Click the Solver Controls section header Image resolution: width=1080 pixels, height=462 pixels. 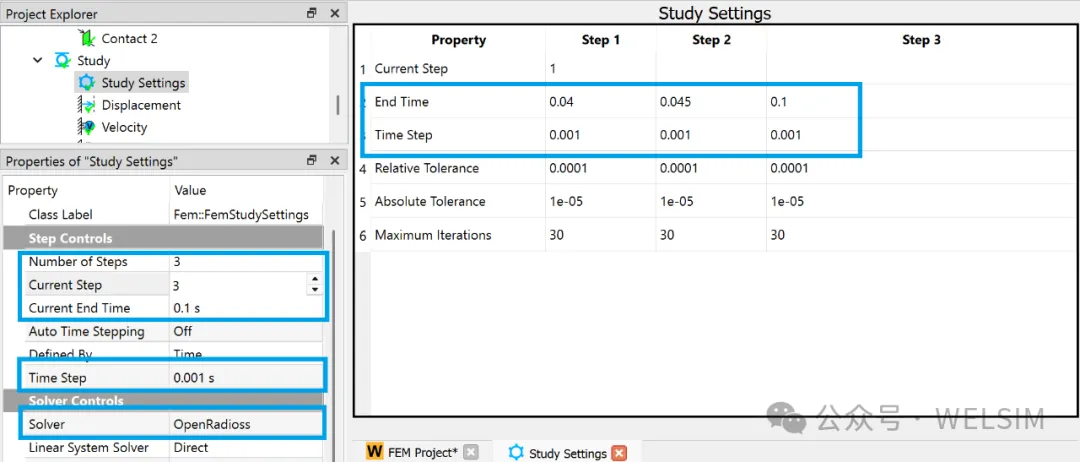click(x=164, y=401)
